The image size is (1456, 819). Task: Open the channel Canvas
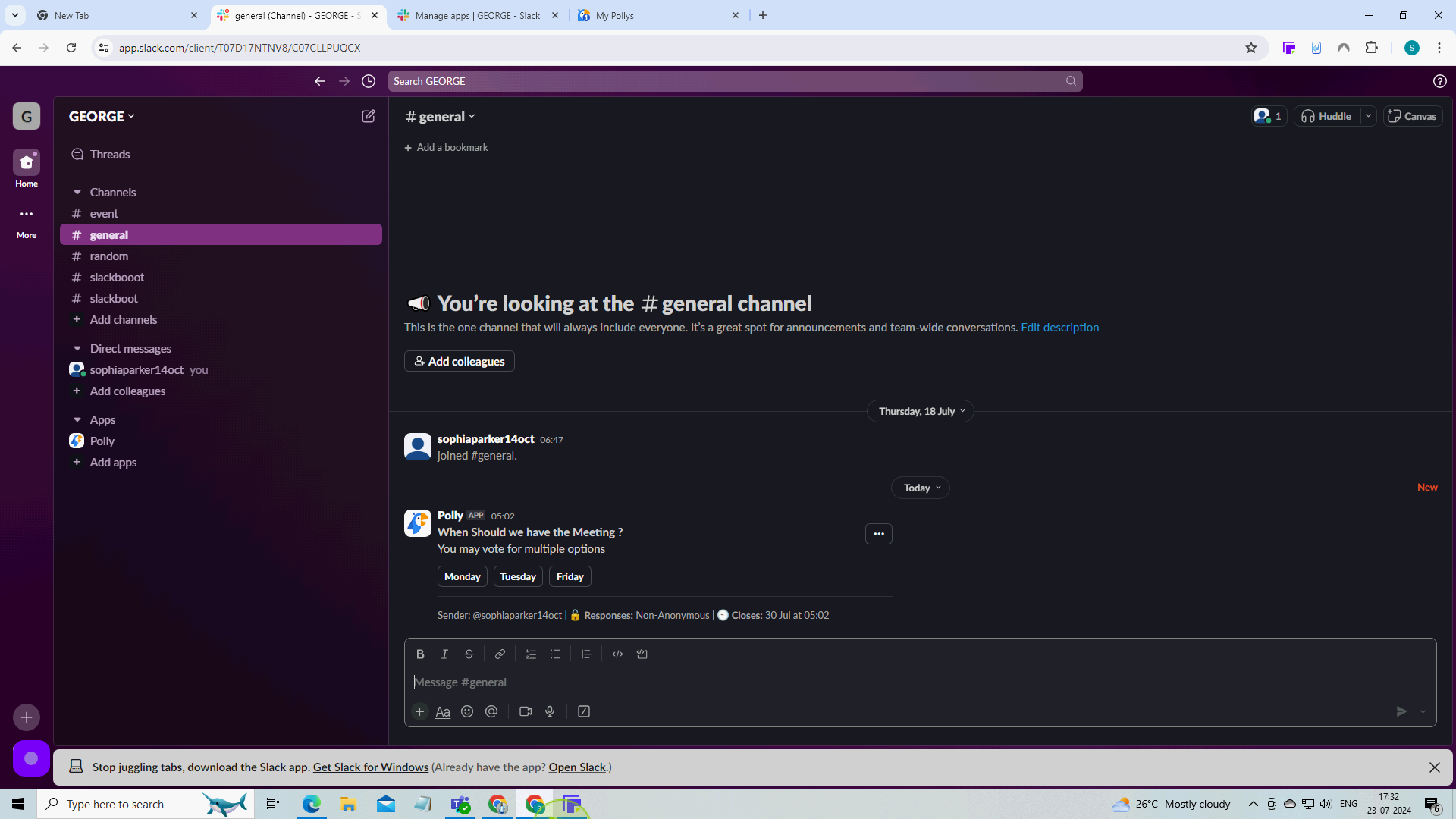tap(1413, 116)
